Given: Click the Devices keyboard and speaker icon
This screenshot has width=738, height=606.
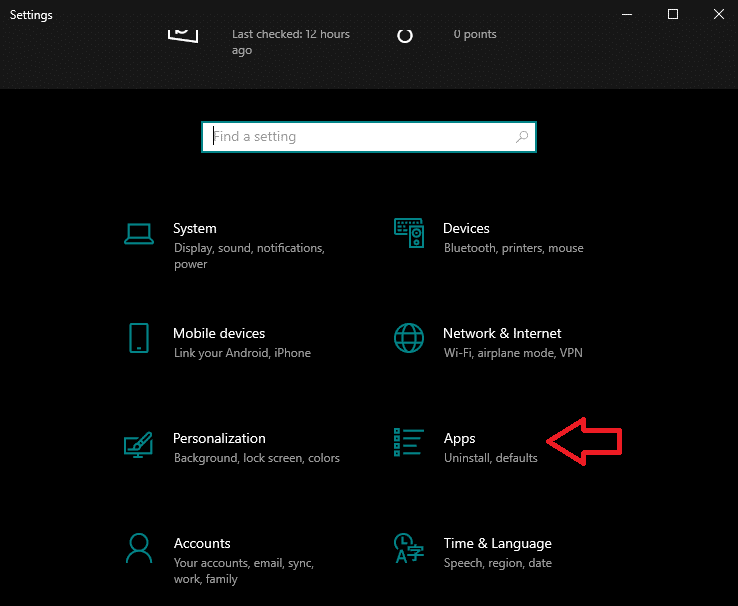Looking at the screenshot, I should click(409, 233).
